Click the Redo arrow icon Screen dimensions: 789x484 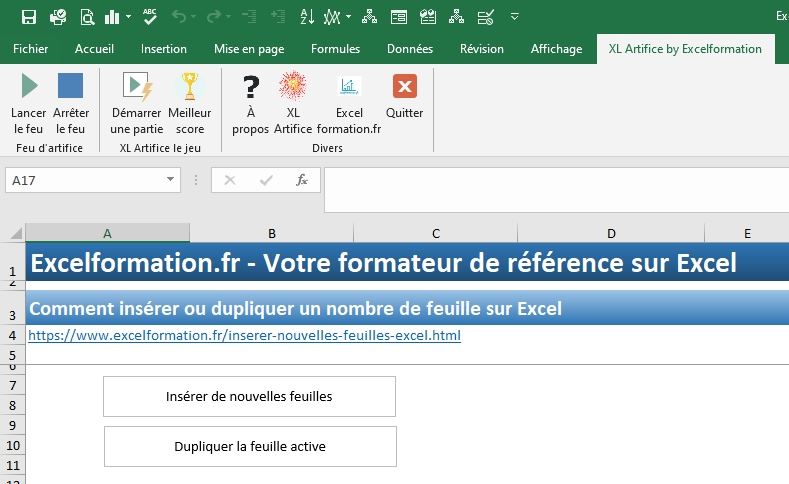pyautogui.click(x=213, y=17)
